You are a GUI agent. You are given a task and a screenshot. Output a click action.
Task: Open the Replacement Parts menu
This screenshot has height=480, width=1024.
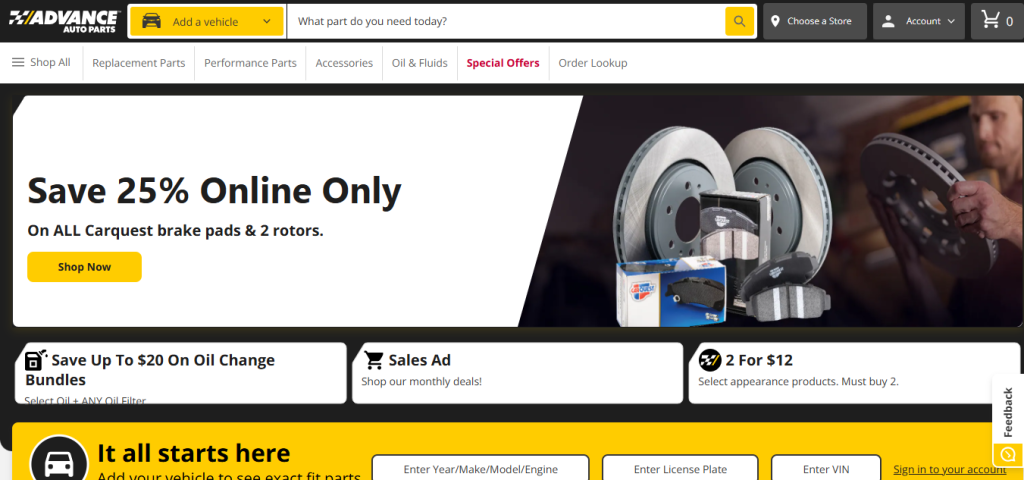point(138,63)
